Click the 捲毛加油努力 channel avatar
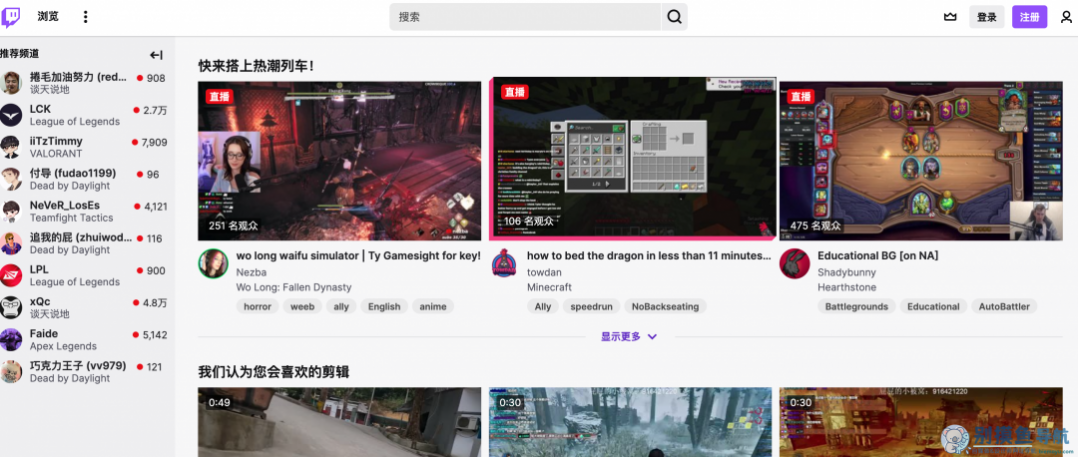 11,83
